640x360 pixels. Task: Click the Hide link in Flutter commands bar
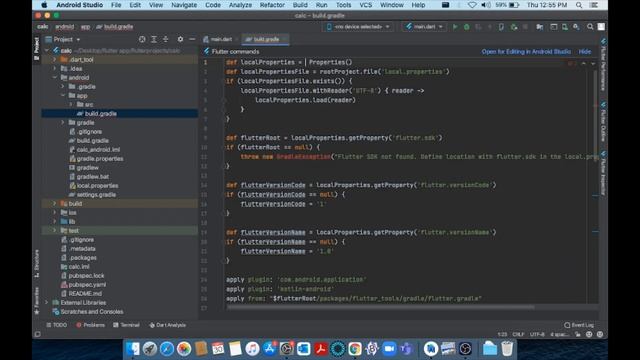584,52
